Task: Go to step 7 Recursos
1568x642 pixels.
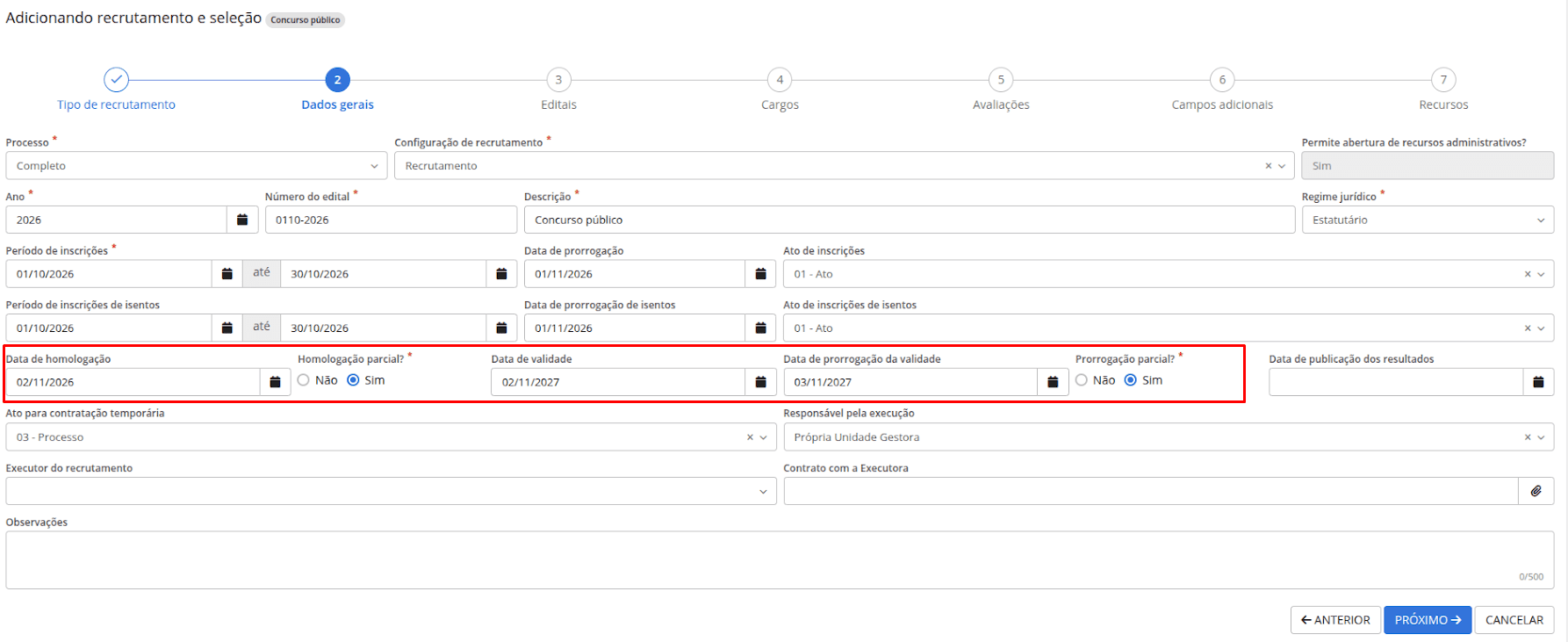Action: coord(1443,90)
